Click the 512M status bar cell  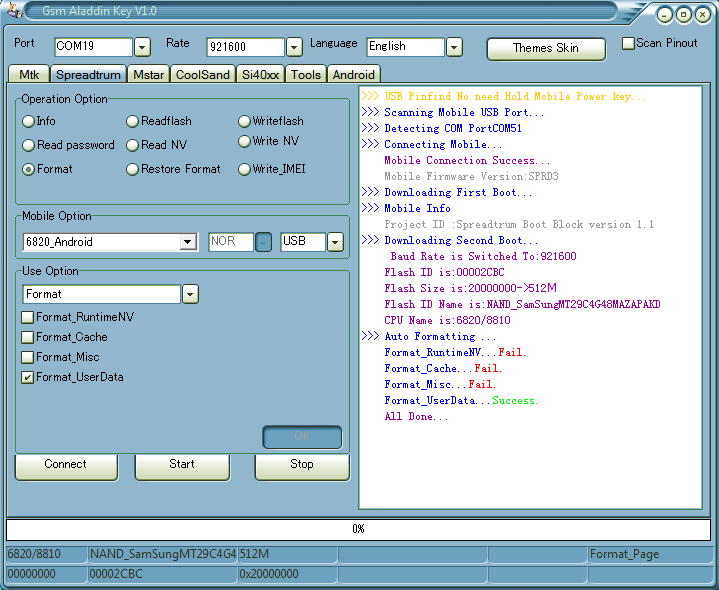coord(288,554)
